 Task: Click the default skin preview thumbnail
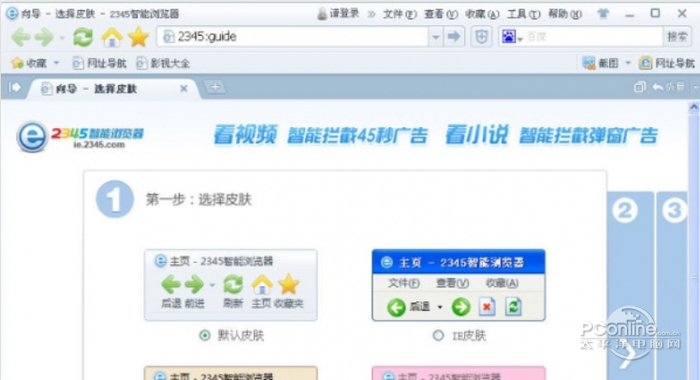231,285
